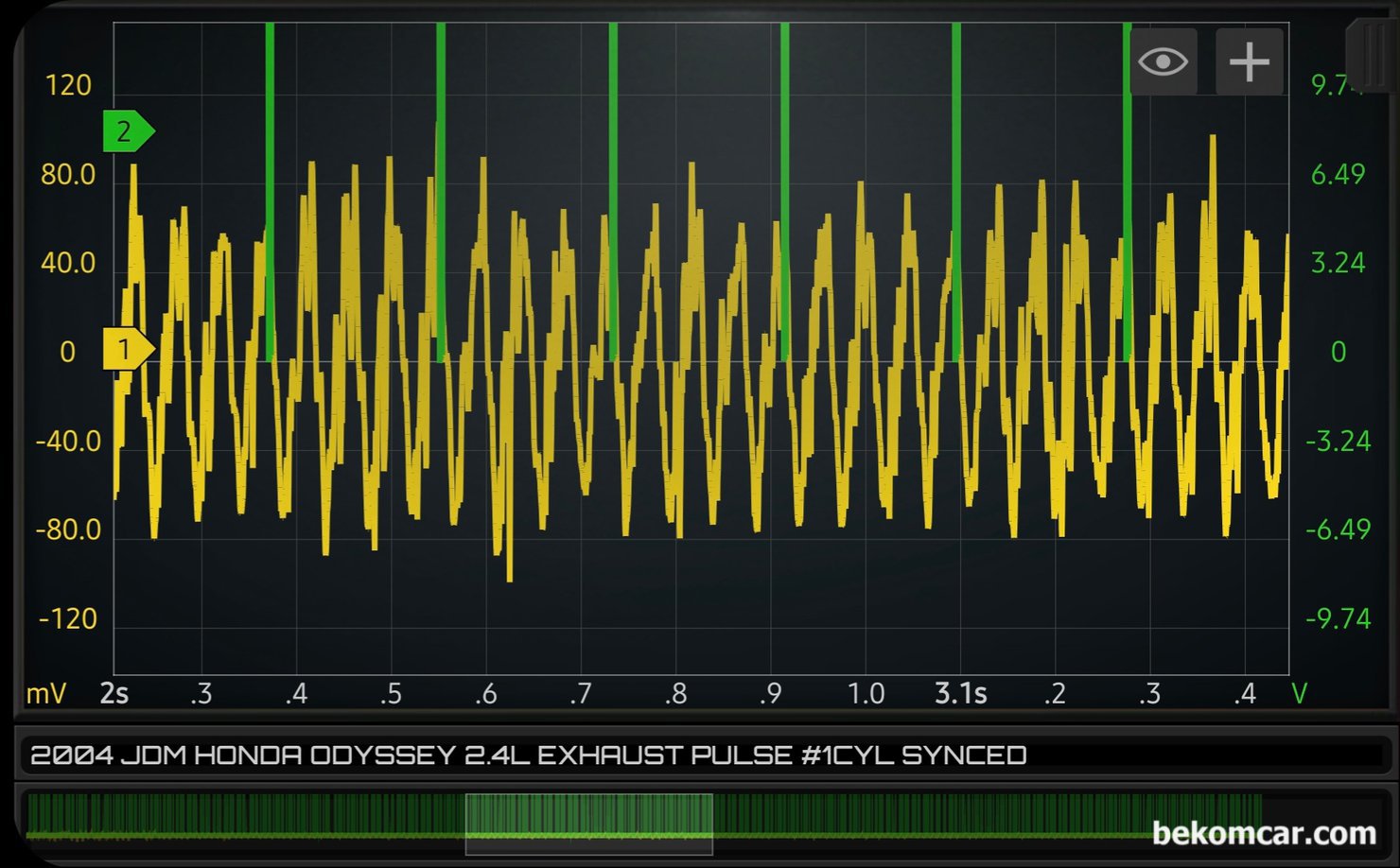
Task: Click the green V unit label
Action: tap(1299, 694)
